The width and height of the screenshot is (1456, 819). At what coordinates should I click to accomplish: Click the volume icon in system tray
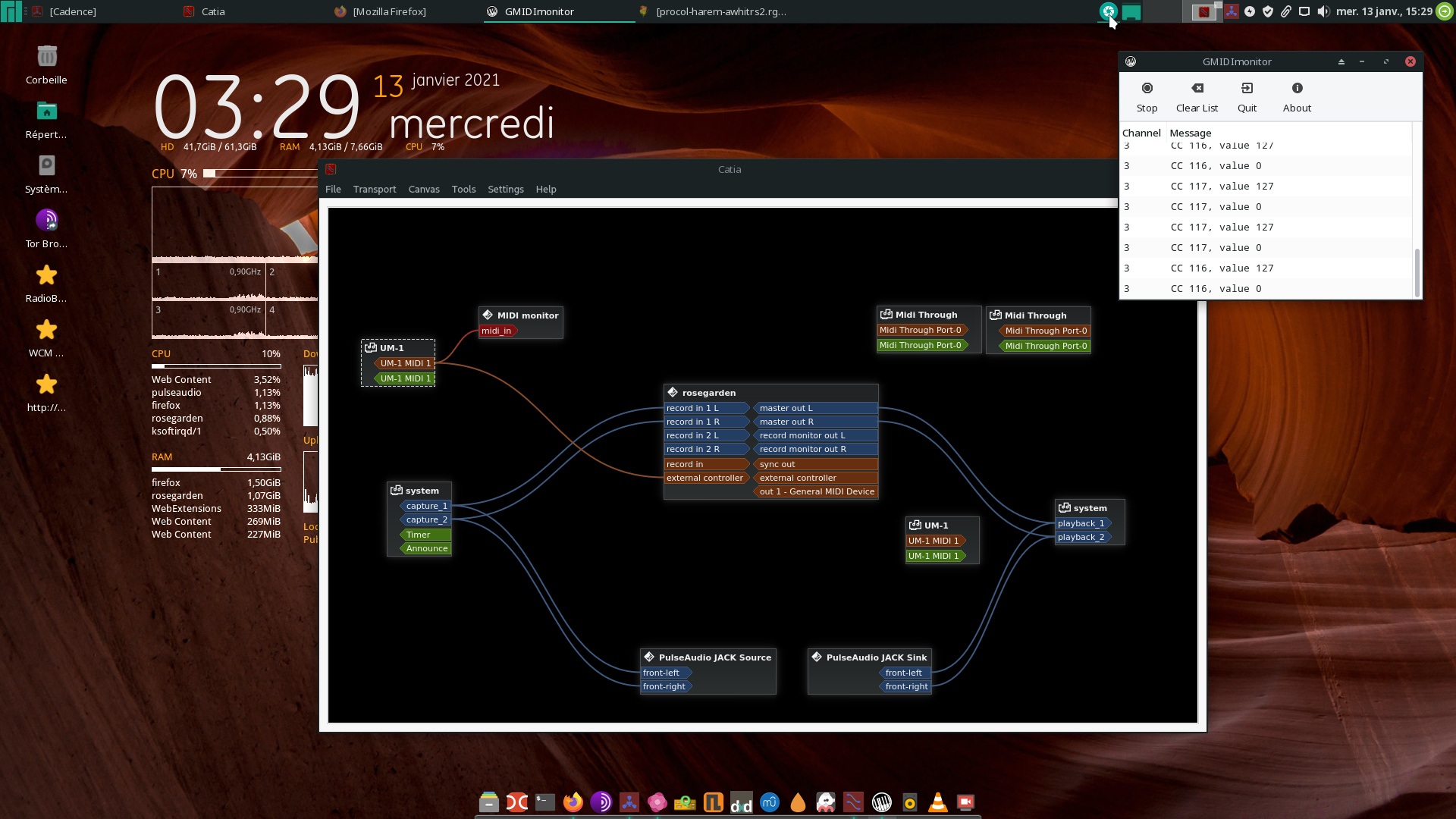pyautogui.click(x=1323, y=11)
